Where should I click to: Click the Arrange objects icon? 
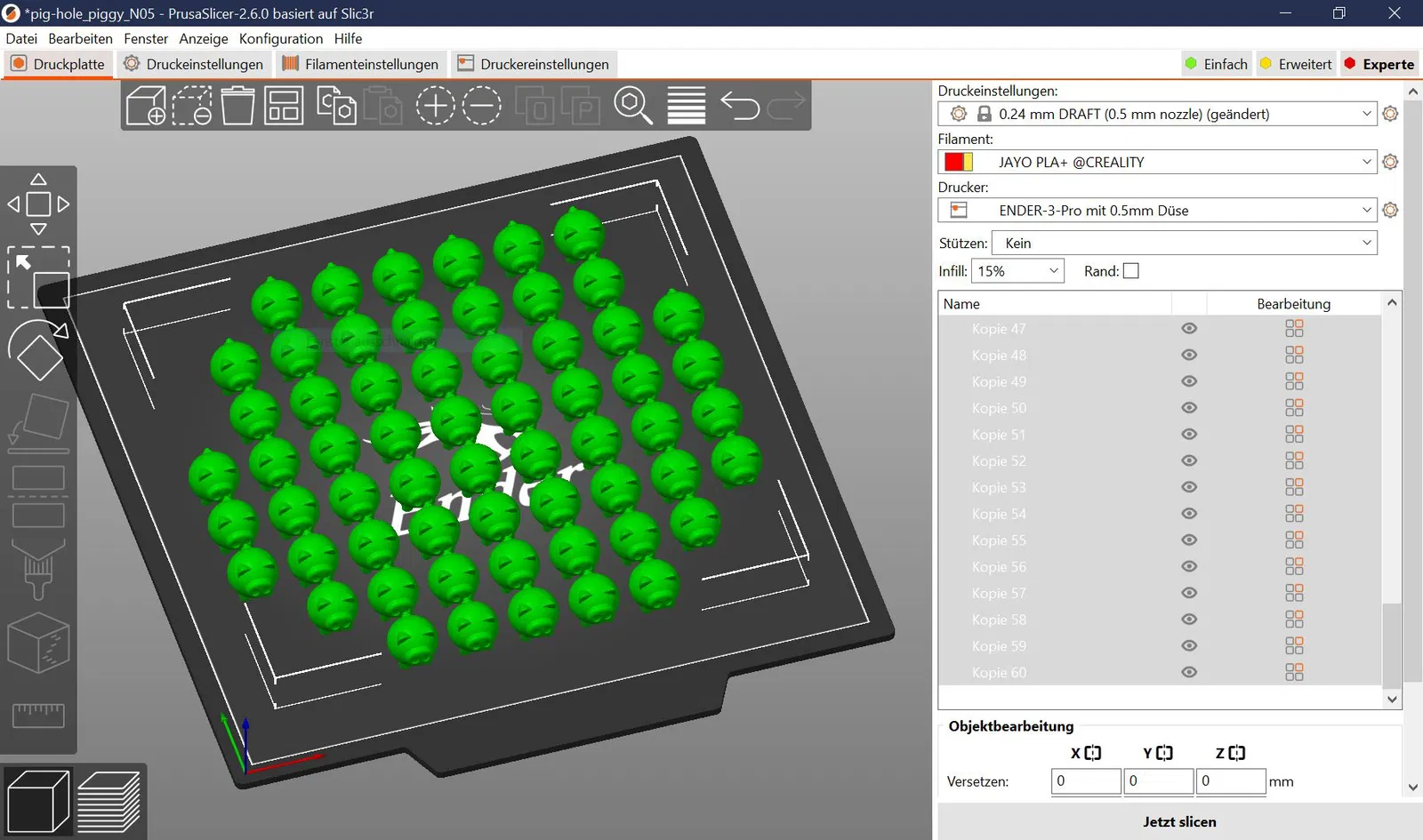point(284,106)
